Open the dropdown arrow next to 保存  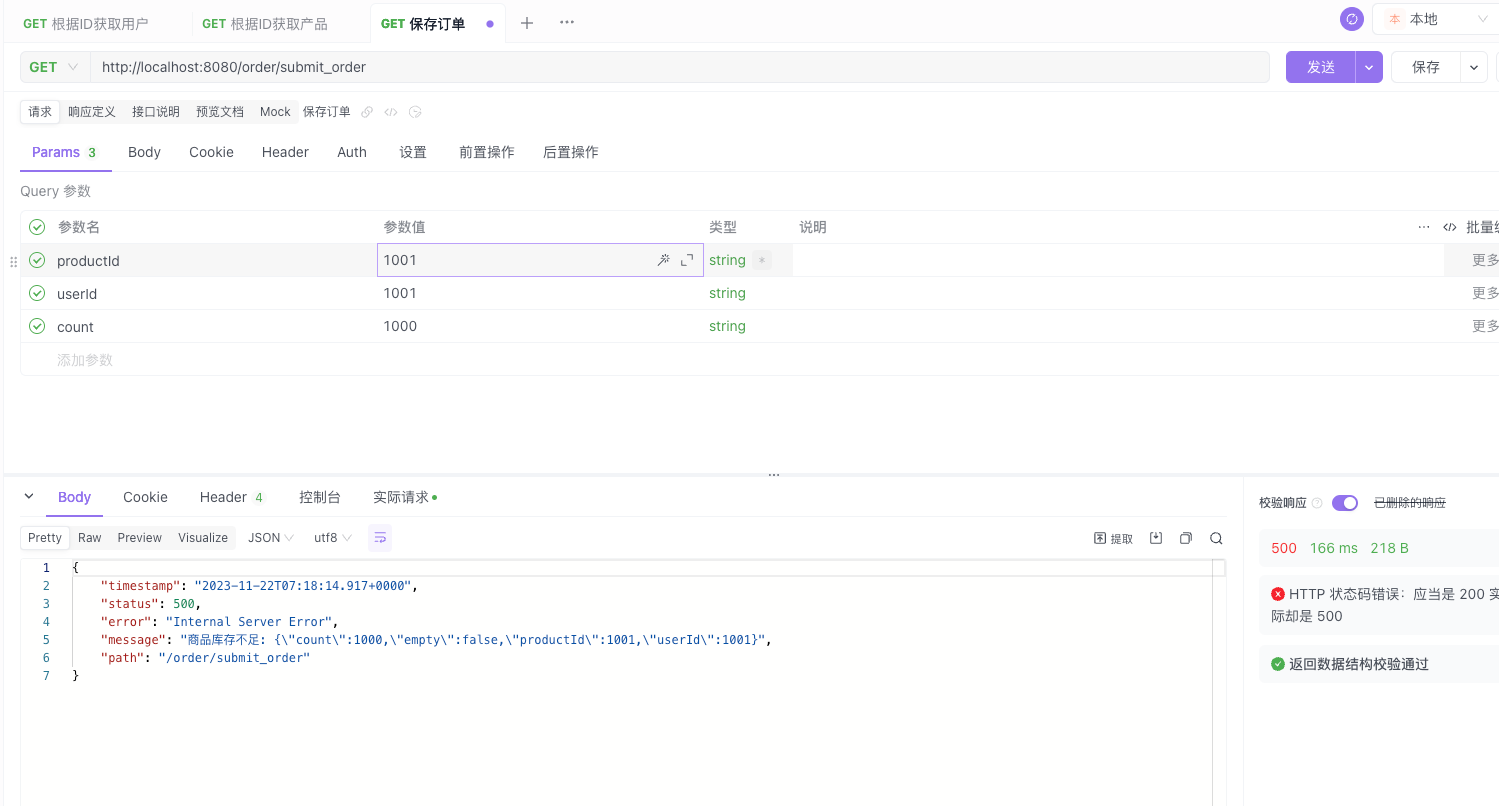1474,67
